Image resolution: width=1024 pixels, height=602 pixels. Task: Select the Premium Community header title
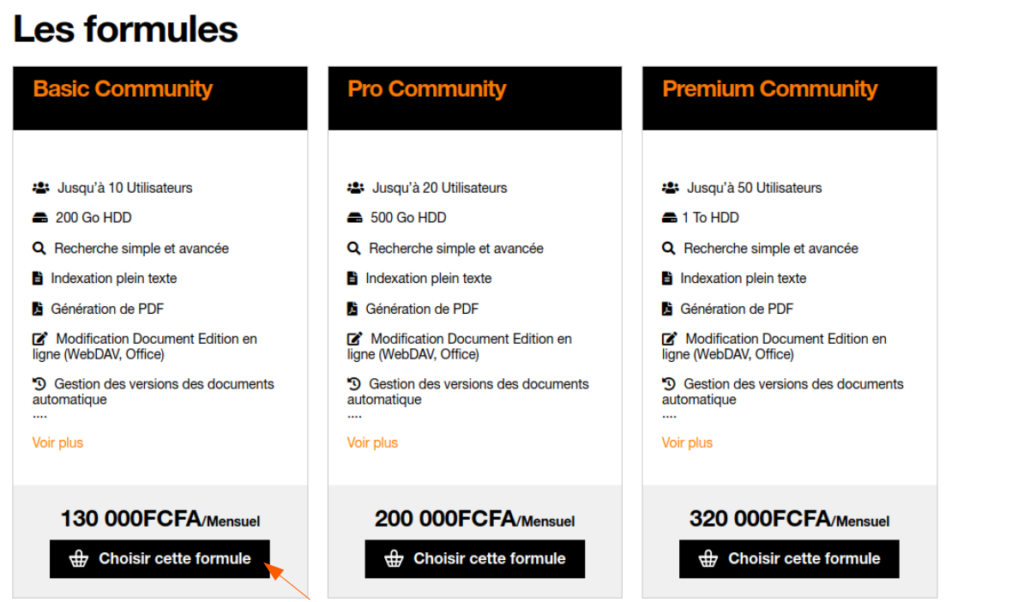(770, 89)
